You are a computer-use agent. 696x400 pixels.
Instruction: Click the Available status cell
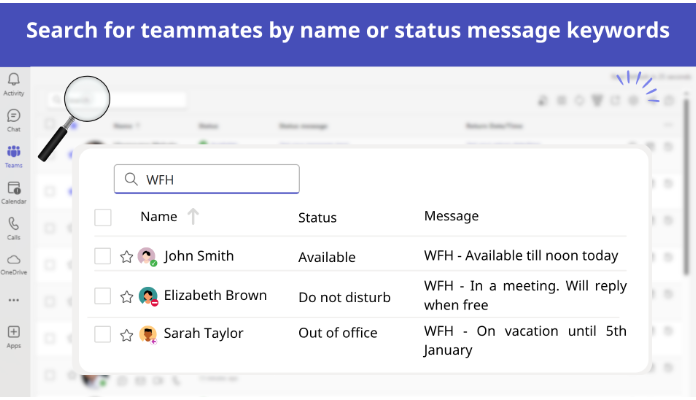click(327, 257)
